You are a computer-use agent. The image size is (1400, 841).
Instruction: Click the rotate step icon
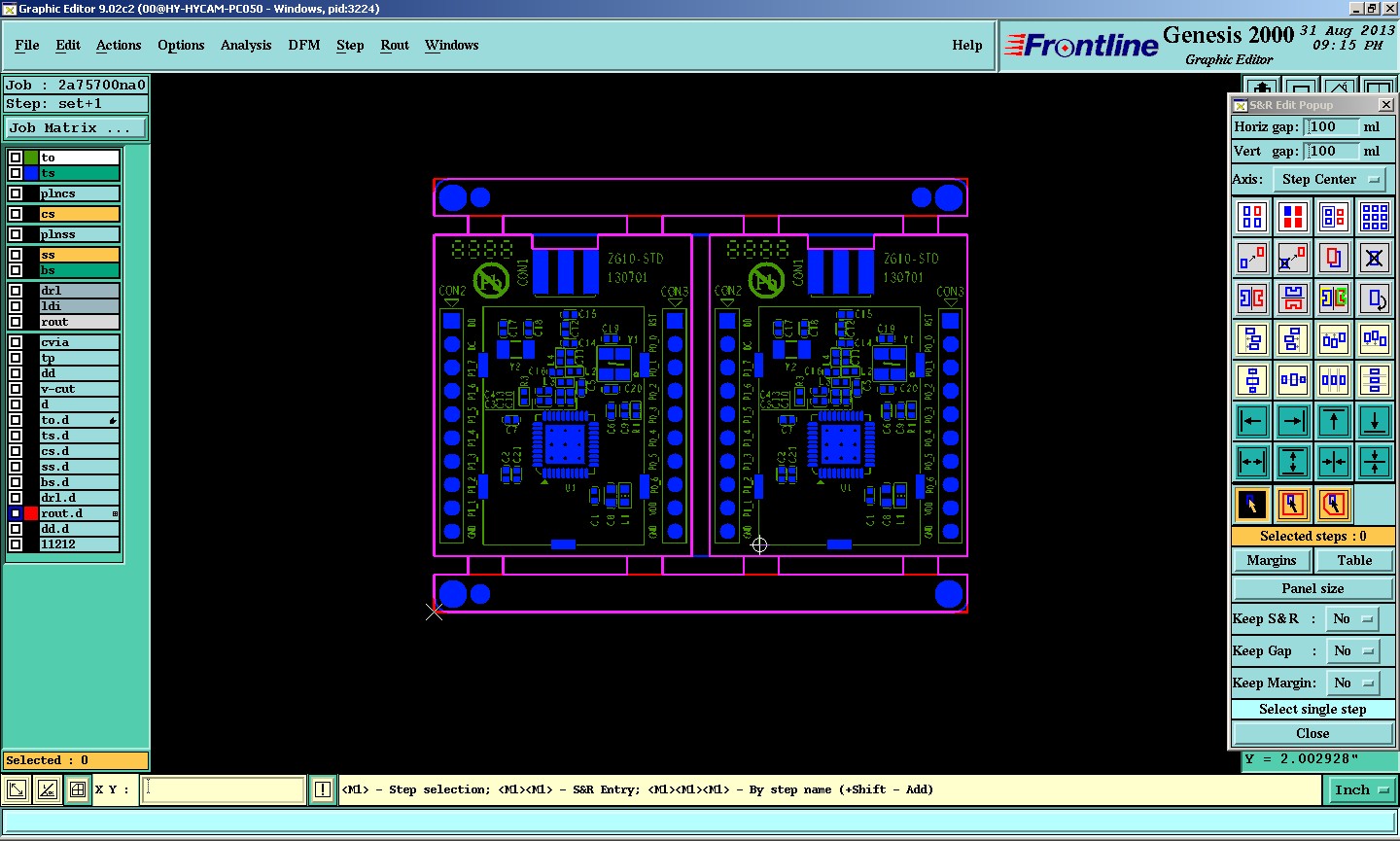[1375, 298]
